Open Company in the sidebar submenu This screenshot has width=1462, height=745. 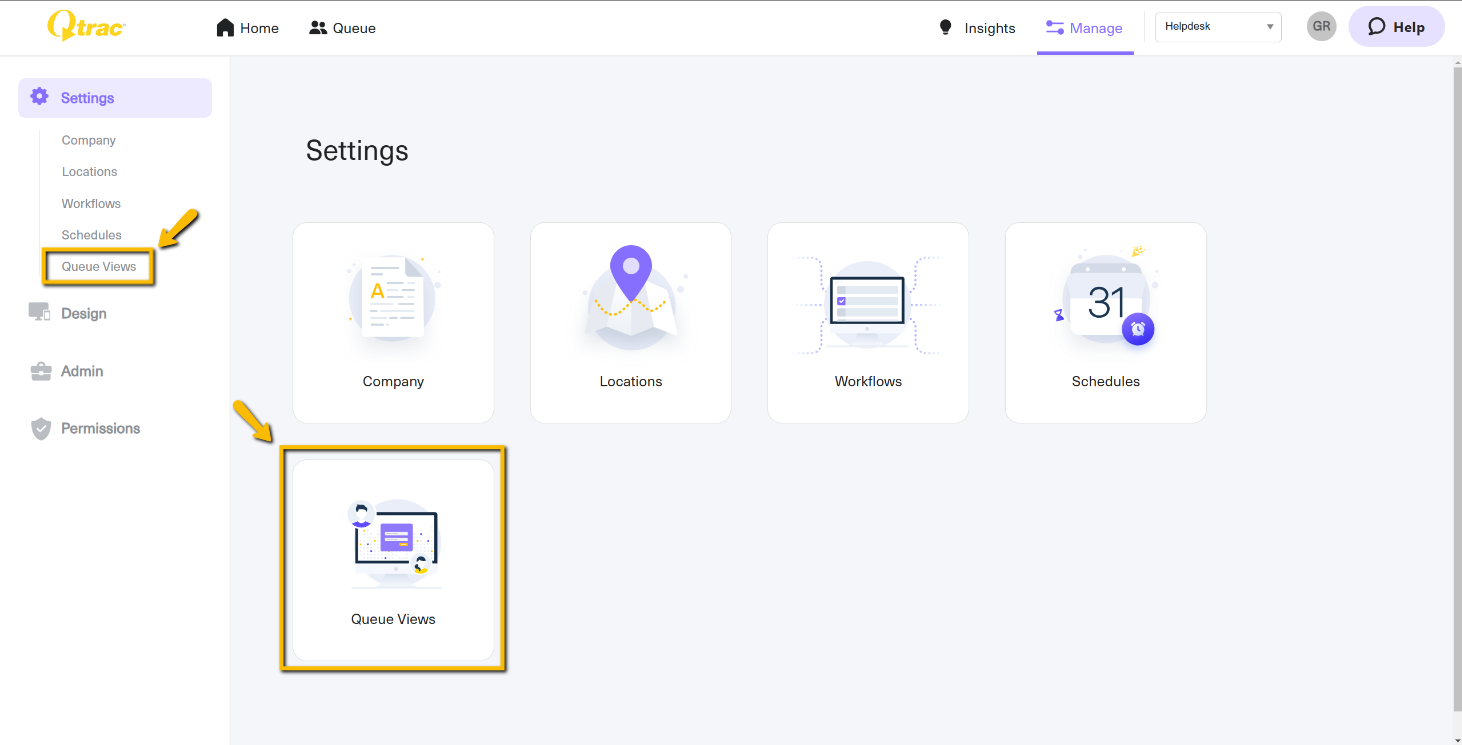(89, 140)
